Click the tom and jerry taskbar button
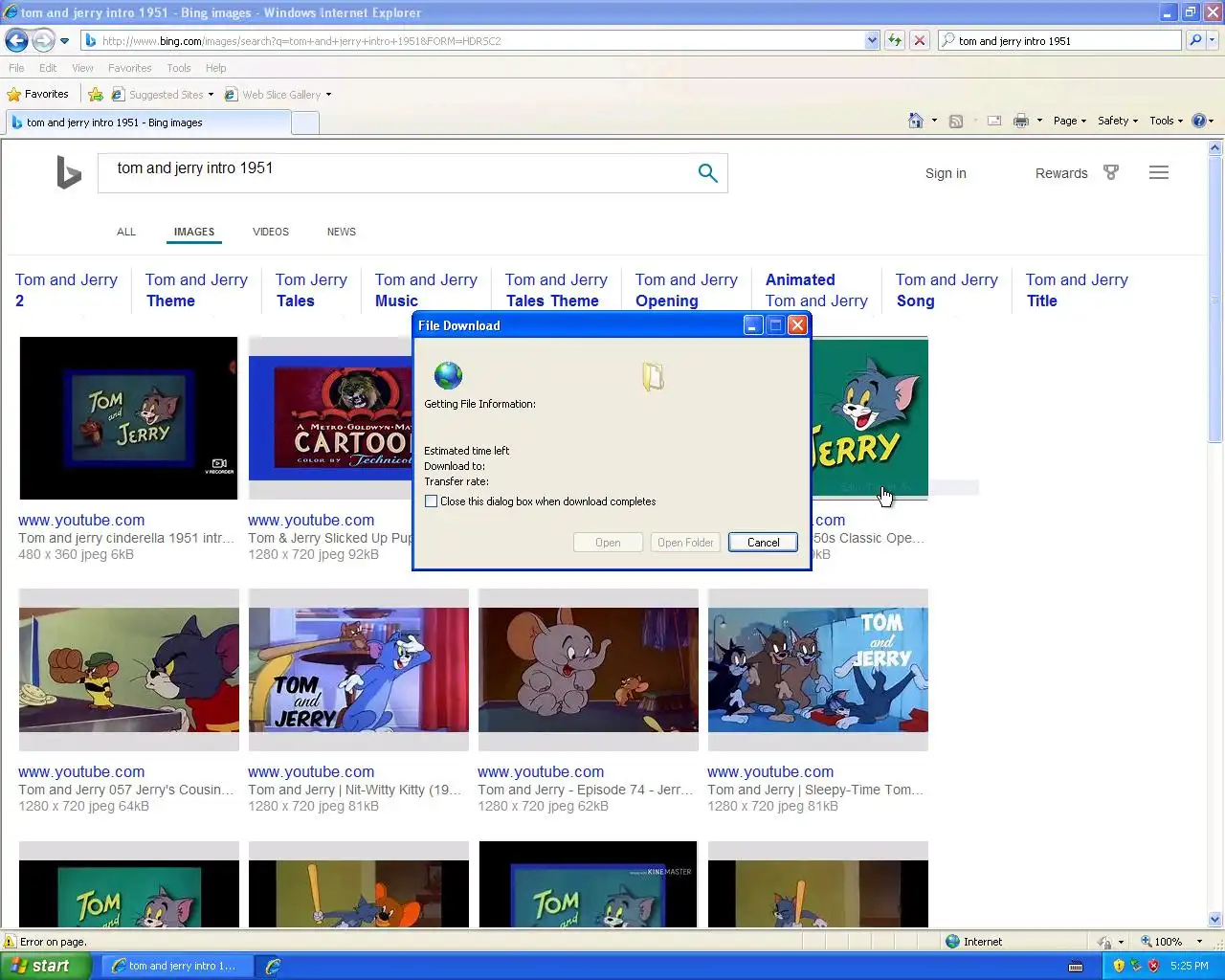Image resolution: width=1225 pixels, height=980 pixels. click(177, 966)
